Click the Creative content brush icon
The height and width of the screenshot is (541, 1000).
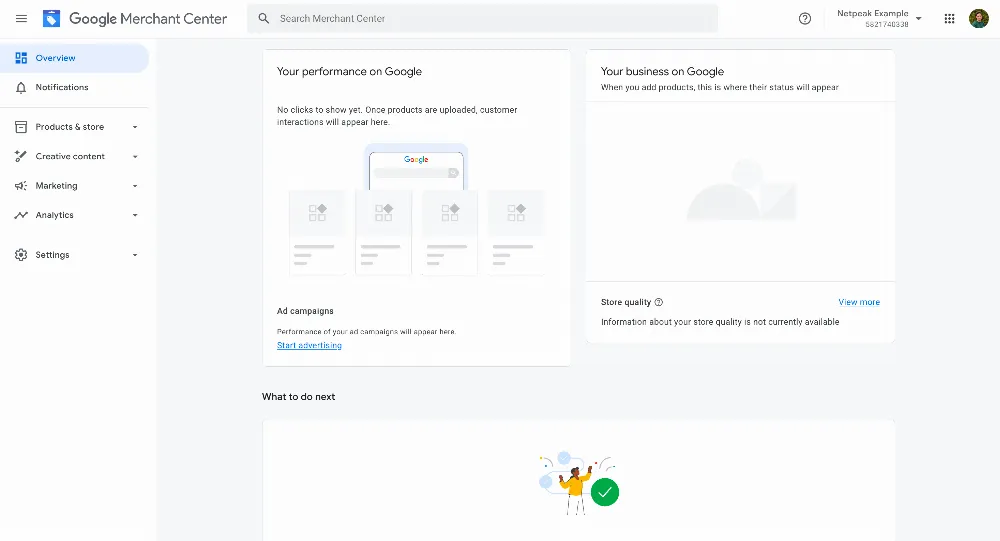coord(21,156)
